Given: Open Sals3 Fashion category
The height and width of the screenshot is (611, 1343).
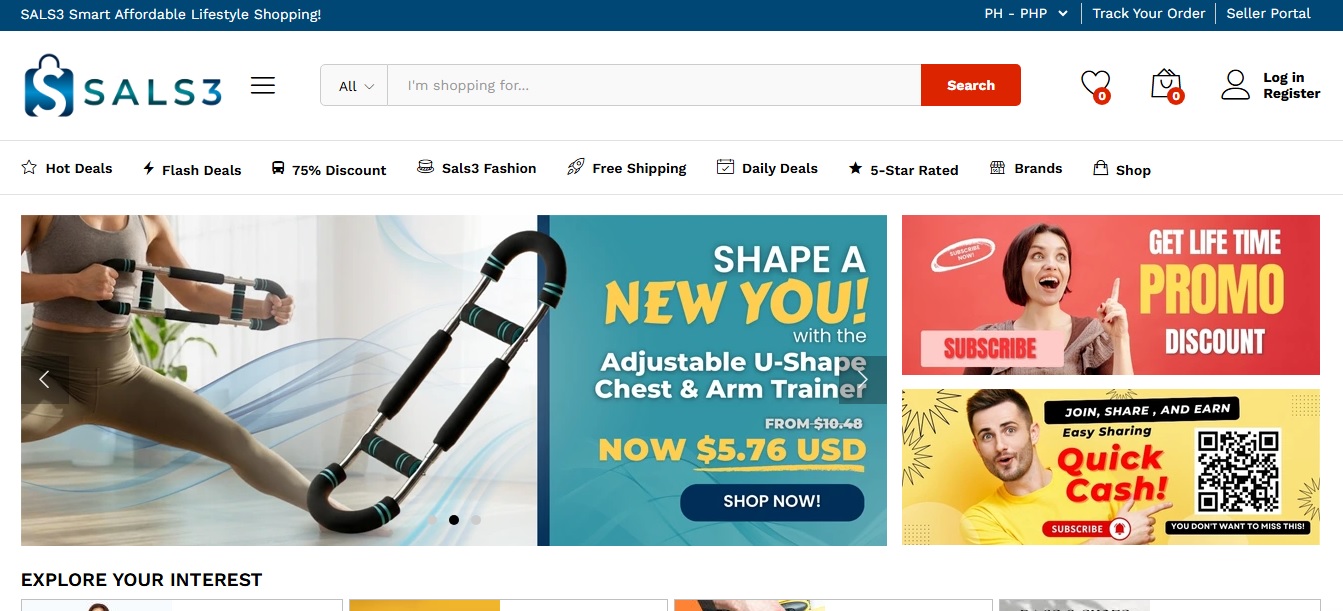Looking at the screenshot, I should (x=477, y=168).
